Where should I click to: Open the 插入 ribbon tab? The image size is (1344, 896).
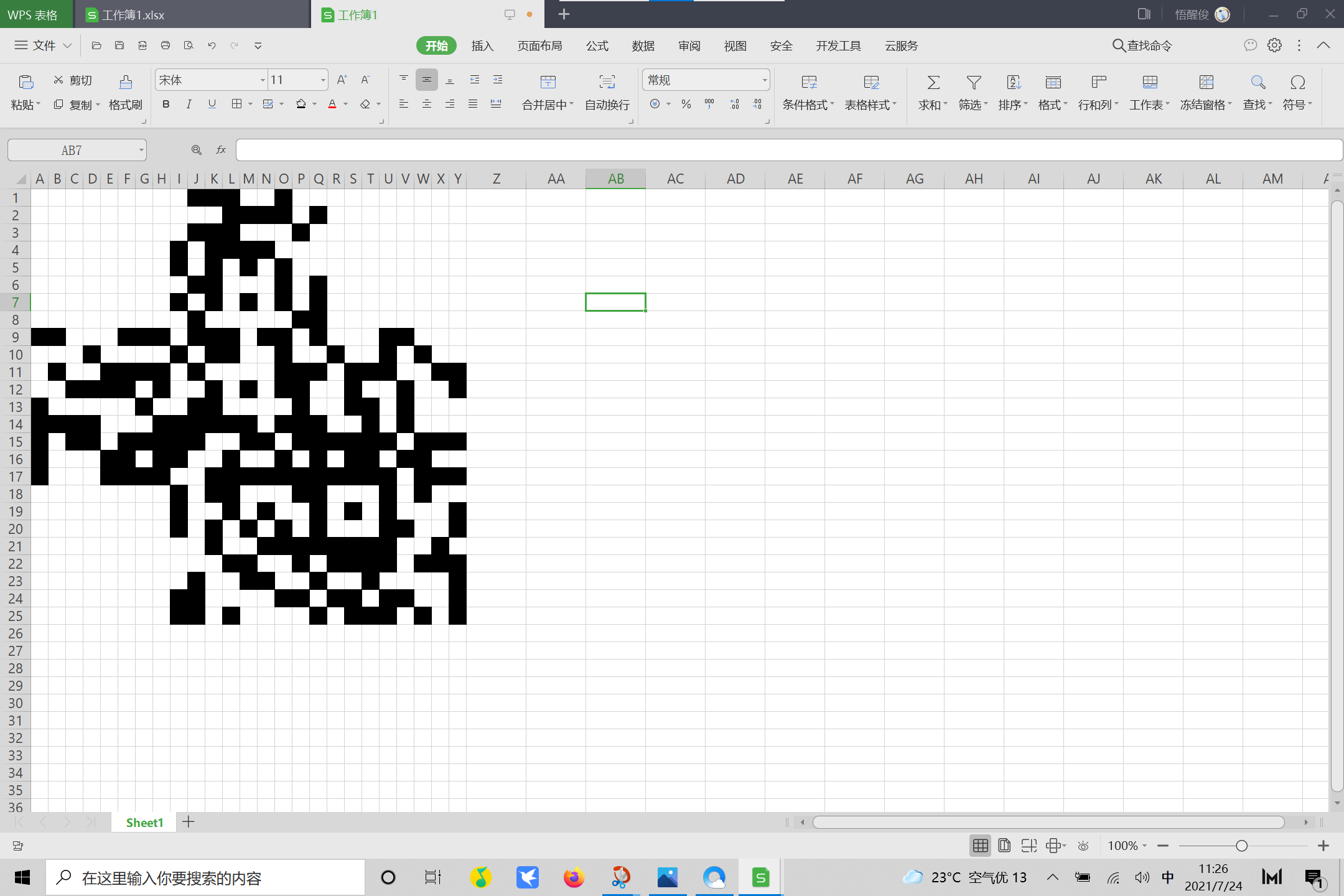[x=482, y=46]
